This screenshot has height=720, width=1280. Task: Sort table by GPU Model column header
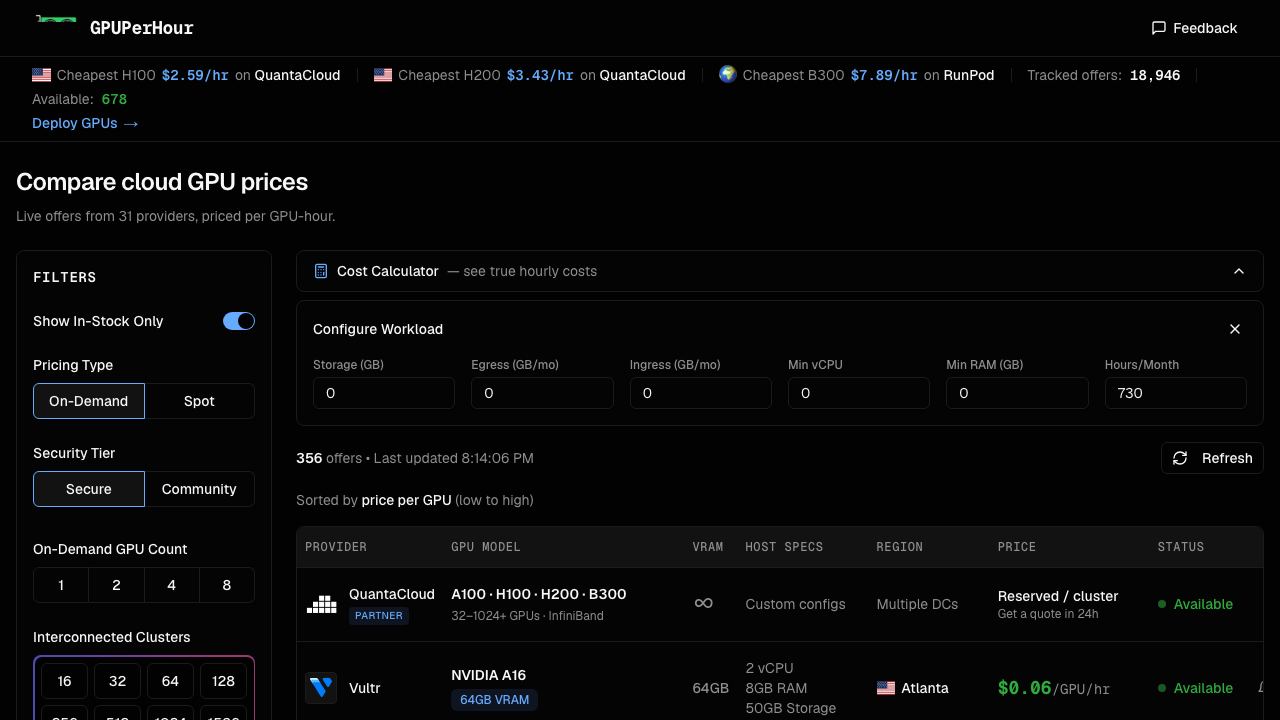tap(486, 547)
